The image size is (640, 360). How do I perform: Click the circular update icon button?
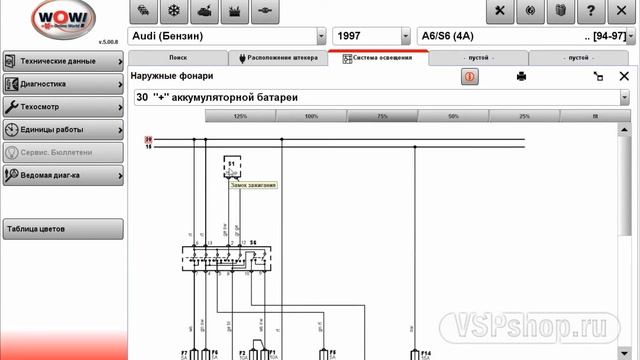click(530, 11)
